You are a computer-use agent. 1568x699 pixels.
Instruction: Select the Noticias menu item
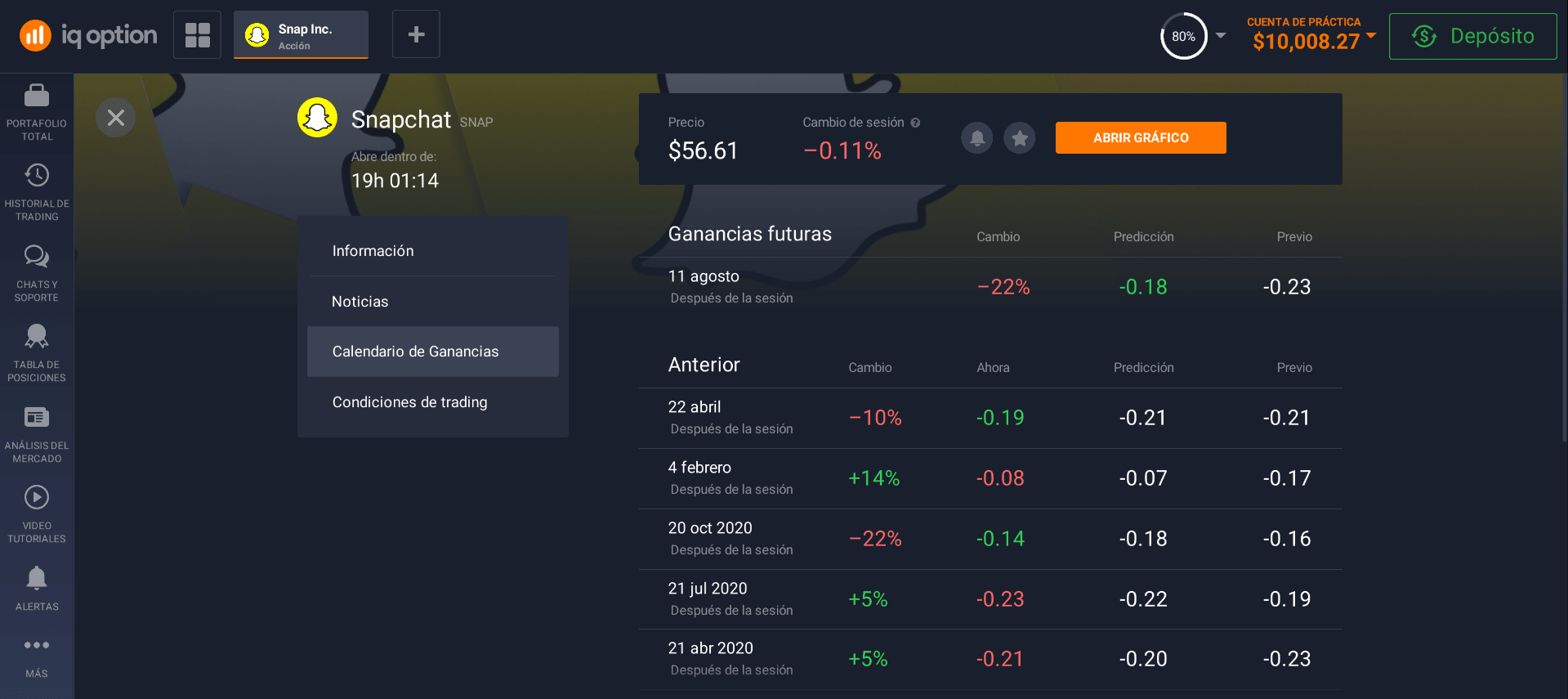pyautogui.click(x=360, y=302)
